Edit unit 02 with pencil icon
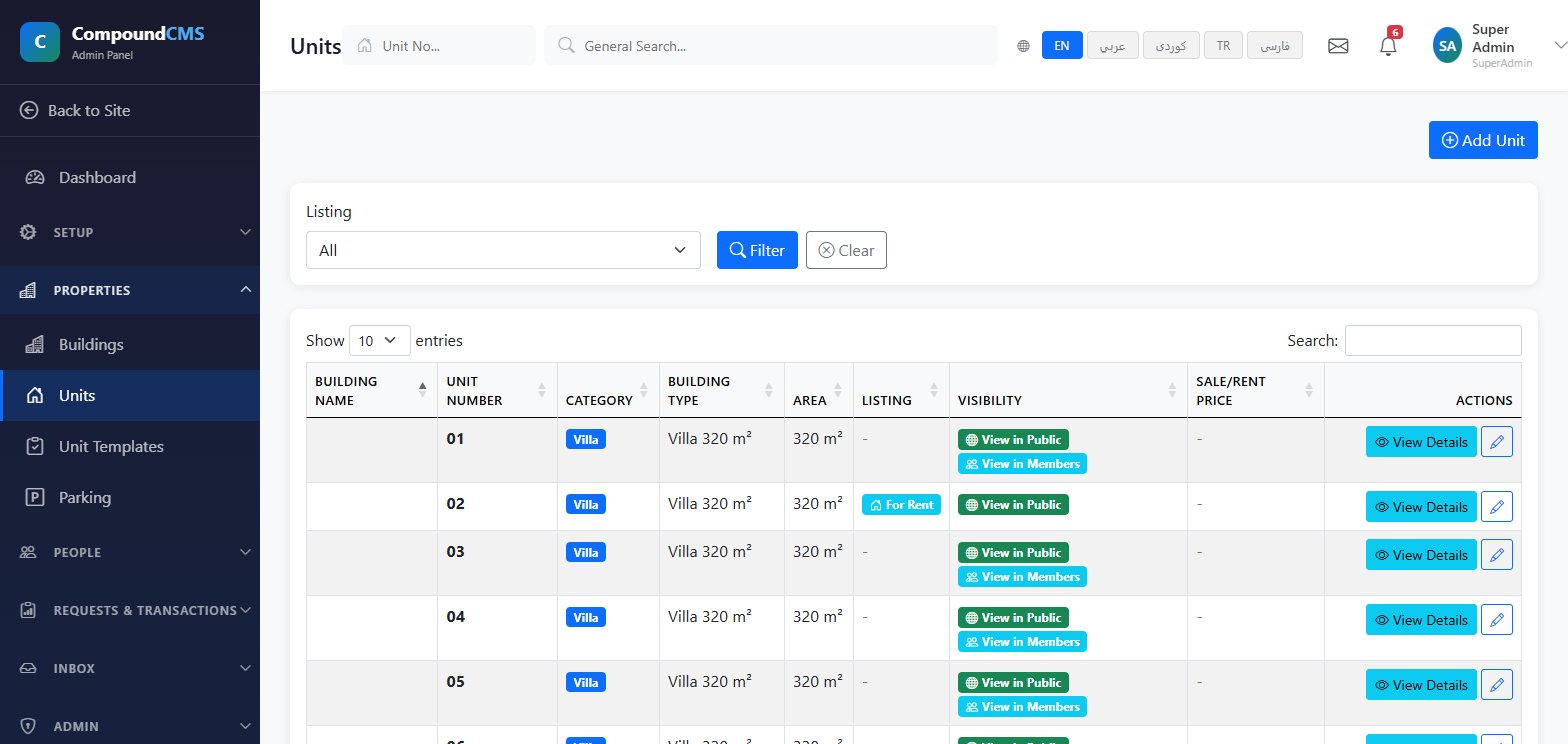Image resolution: width=1568 pixels, height=744 pixels. tap(1497, 506)
